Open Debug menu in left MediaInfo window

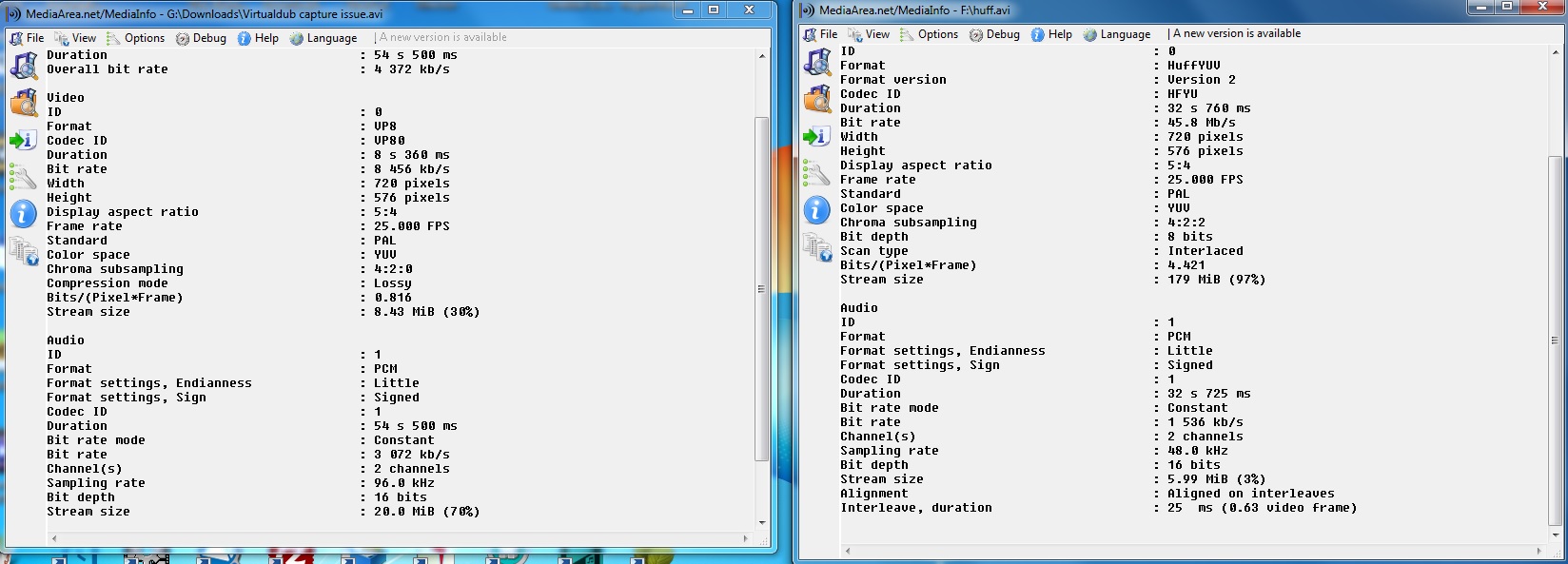[202, 38]
